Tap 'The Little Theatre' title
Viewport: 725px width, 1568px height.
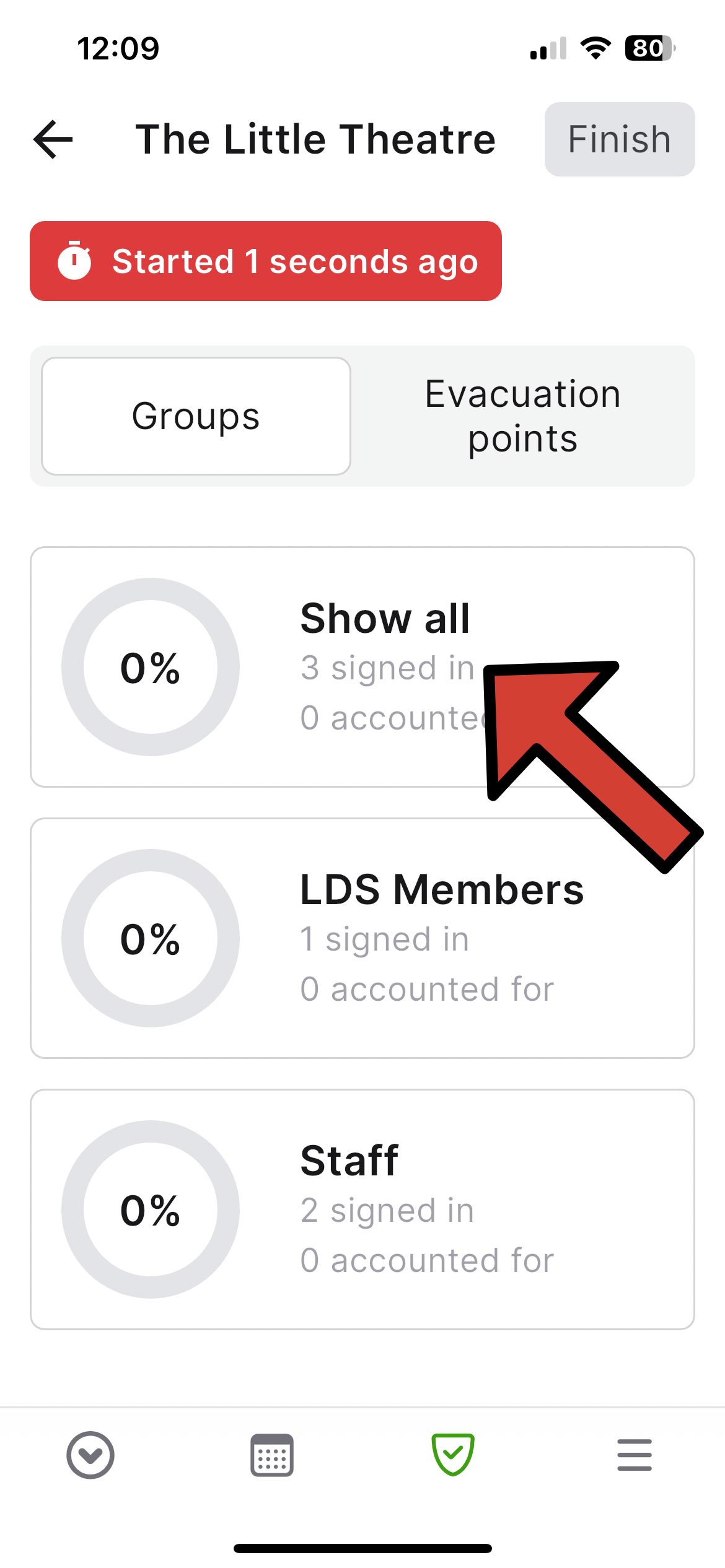tap(315, 139)
